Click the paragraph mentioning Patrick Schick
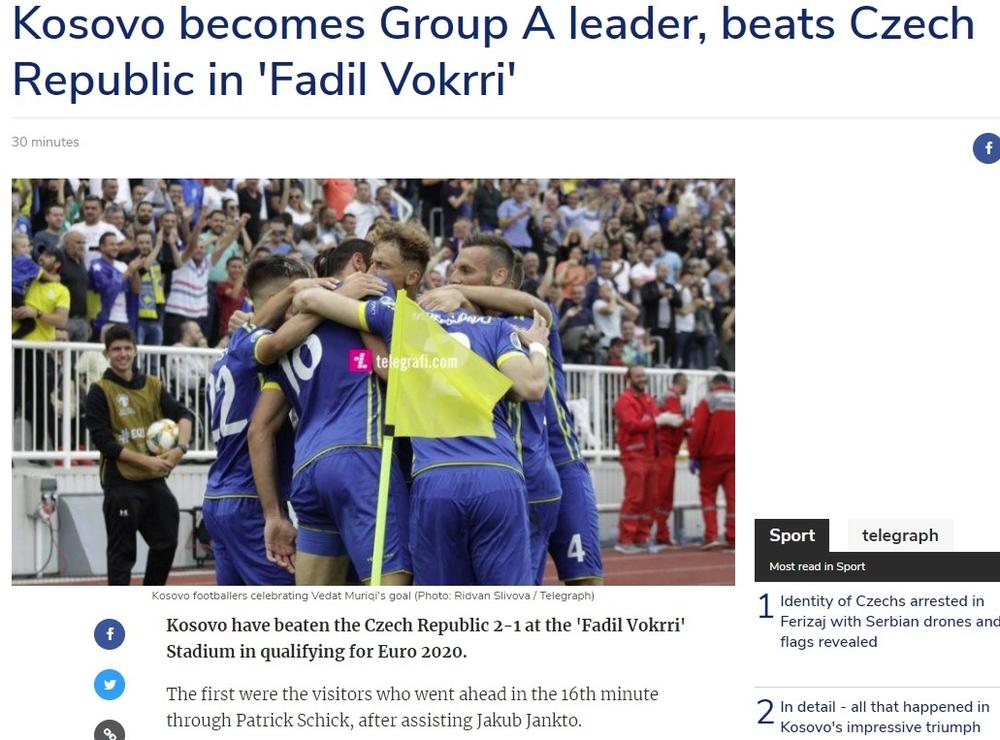1000x740 pixels. 412,707
